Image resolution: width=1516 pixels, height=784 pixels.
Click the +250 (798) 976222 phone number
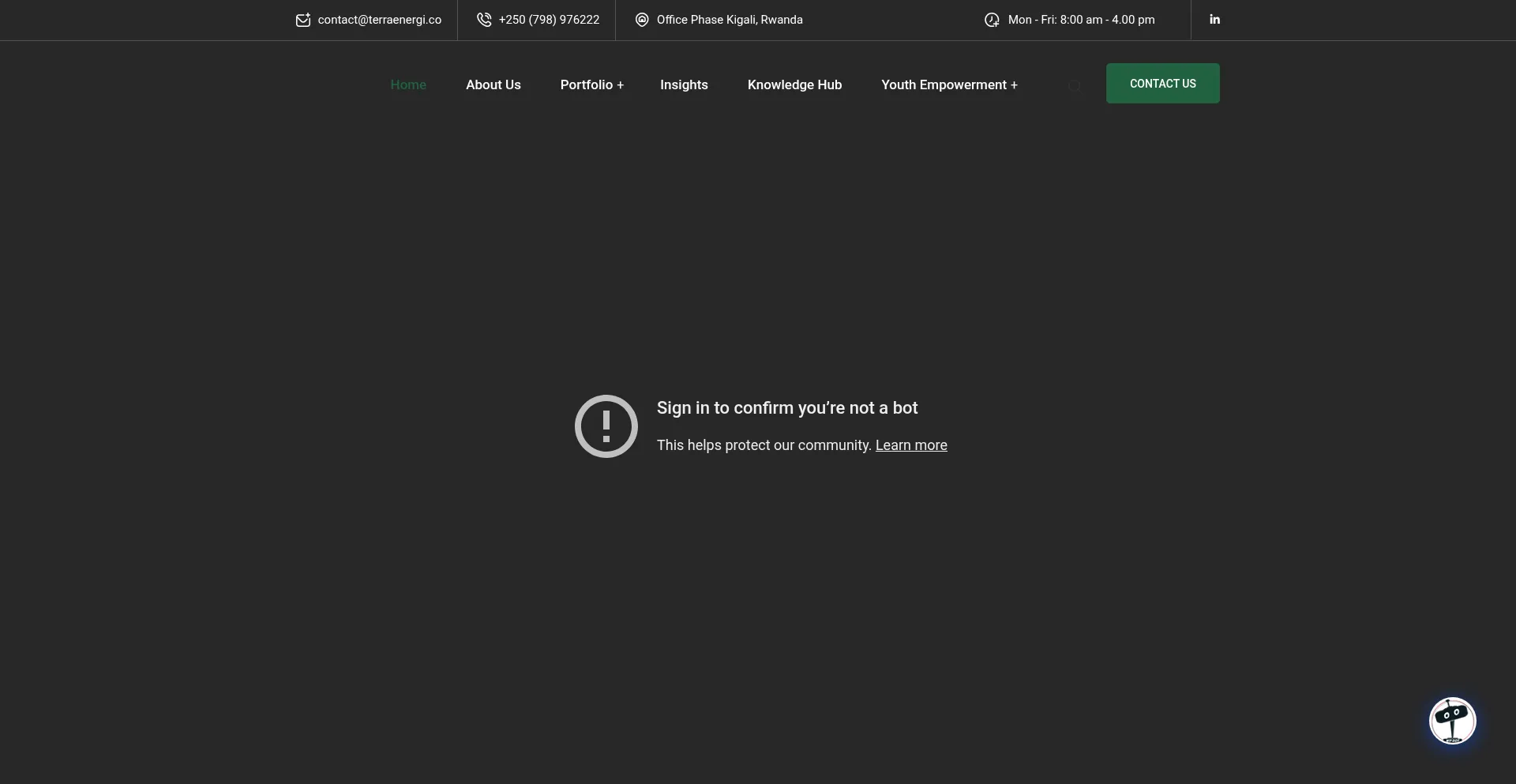(x=549, y=20)
